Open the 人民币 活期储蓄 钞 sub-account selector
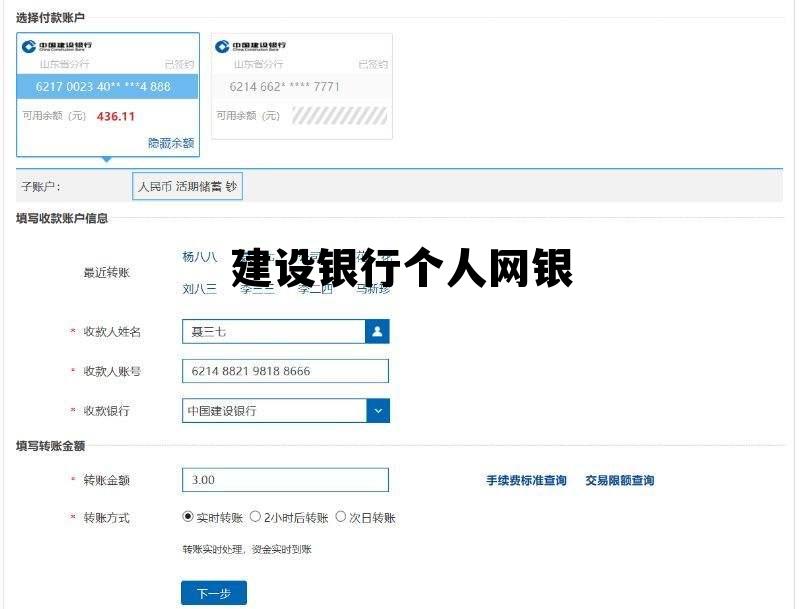 tap(187, 185)
